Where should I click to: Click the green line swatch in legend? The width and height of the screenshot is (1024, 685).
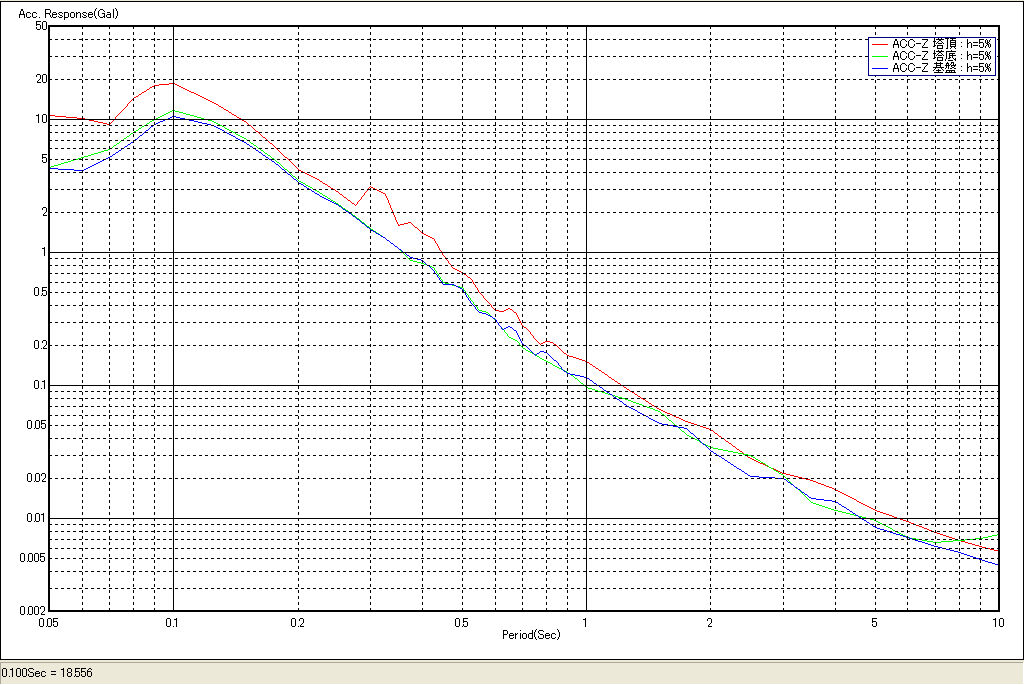click(879, 56)
